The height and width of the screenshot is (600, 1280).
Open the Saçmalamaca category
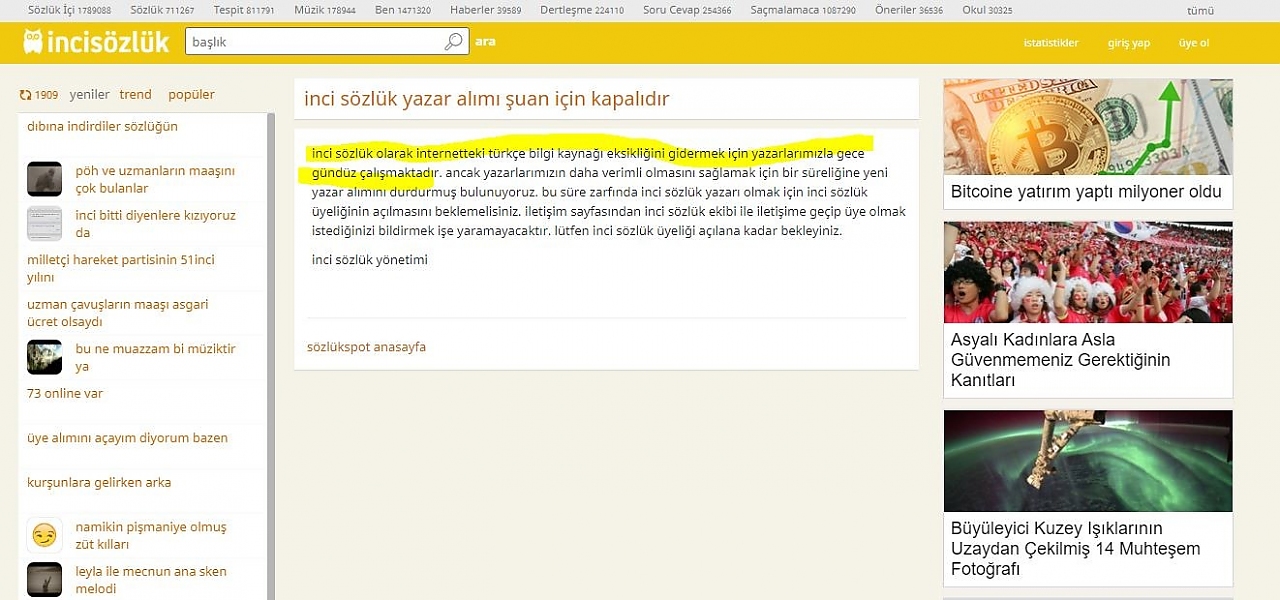click(803, 10)
